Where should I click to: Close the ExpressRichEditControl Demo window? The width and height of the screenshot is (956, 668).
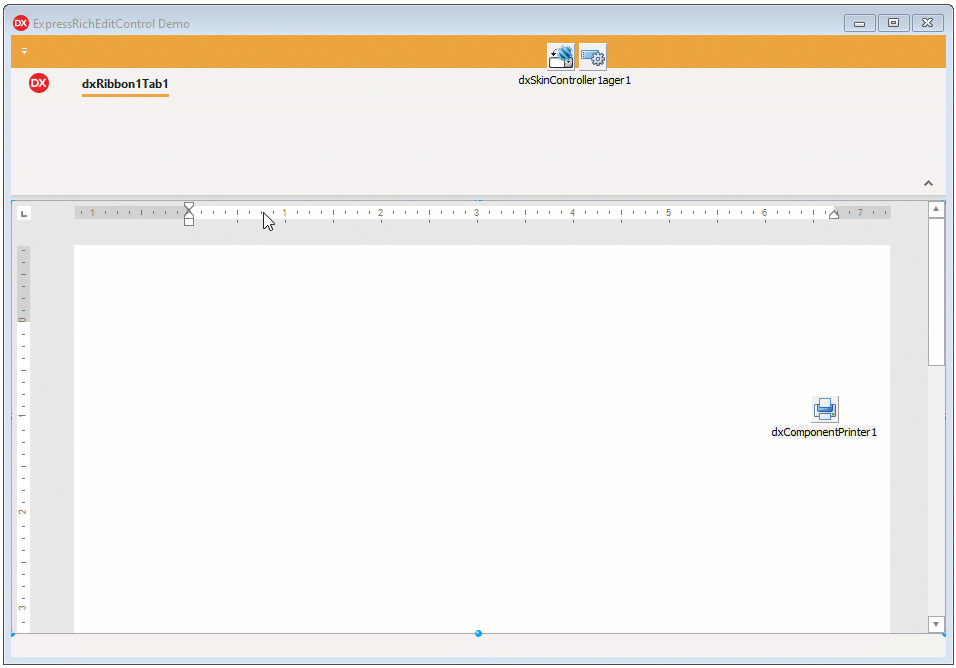point(927,23)
